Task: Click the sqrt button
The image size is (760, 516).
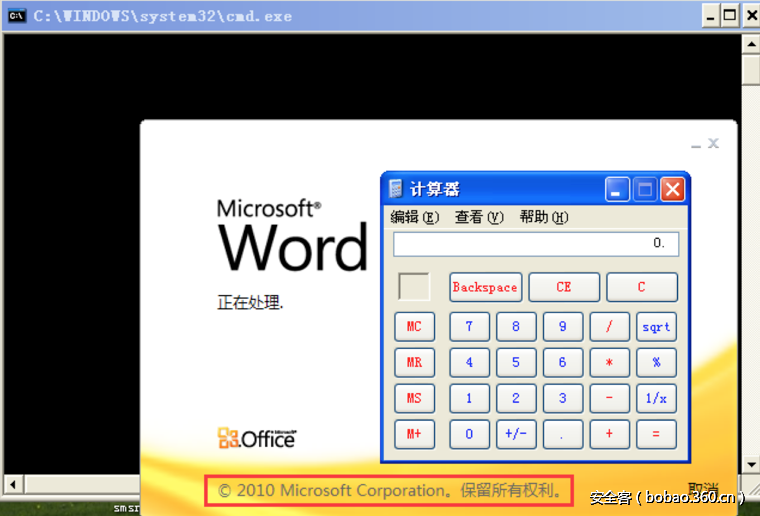Action: click(656, 326)
